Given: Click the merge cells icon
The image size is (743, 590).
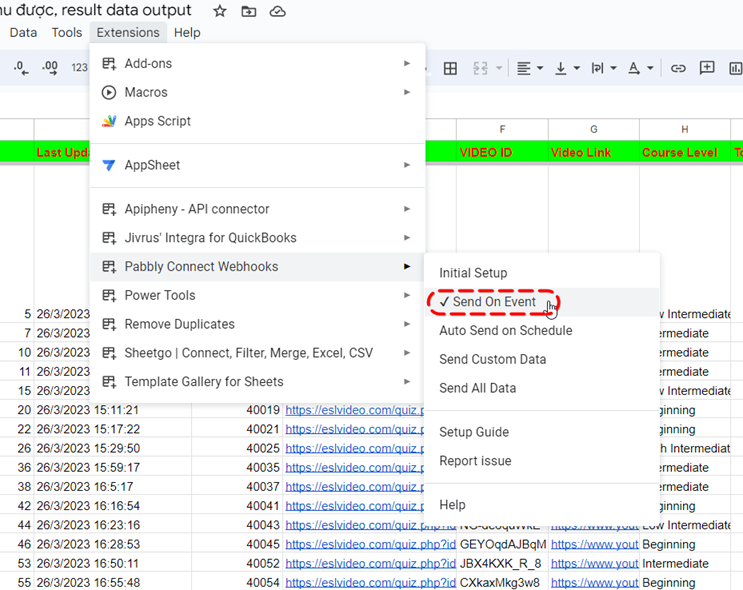Looking at the screenshot, I should tap(480, 69).
